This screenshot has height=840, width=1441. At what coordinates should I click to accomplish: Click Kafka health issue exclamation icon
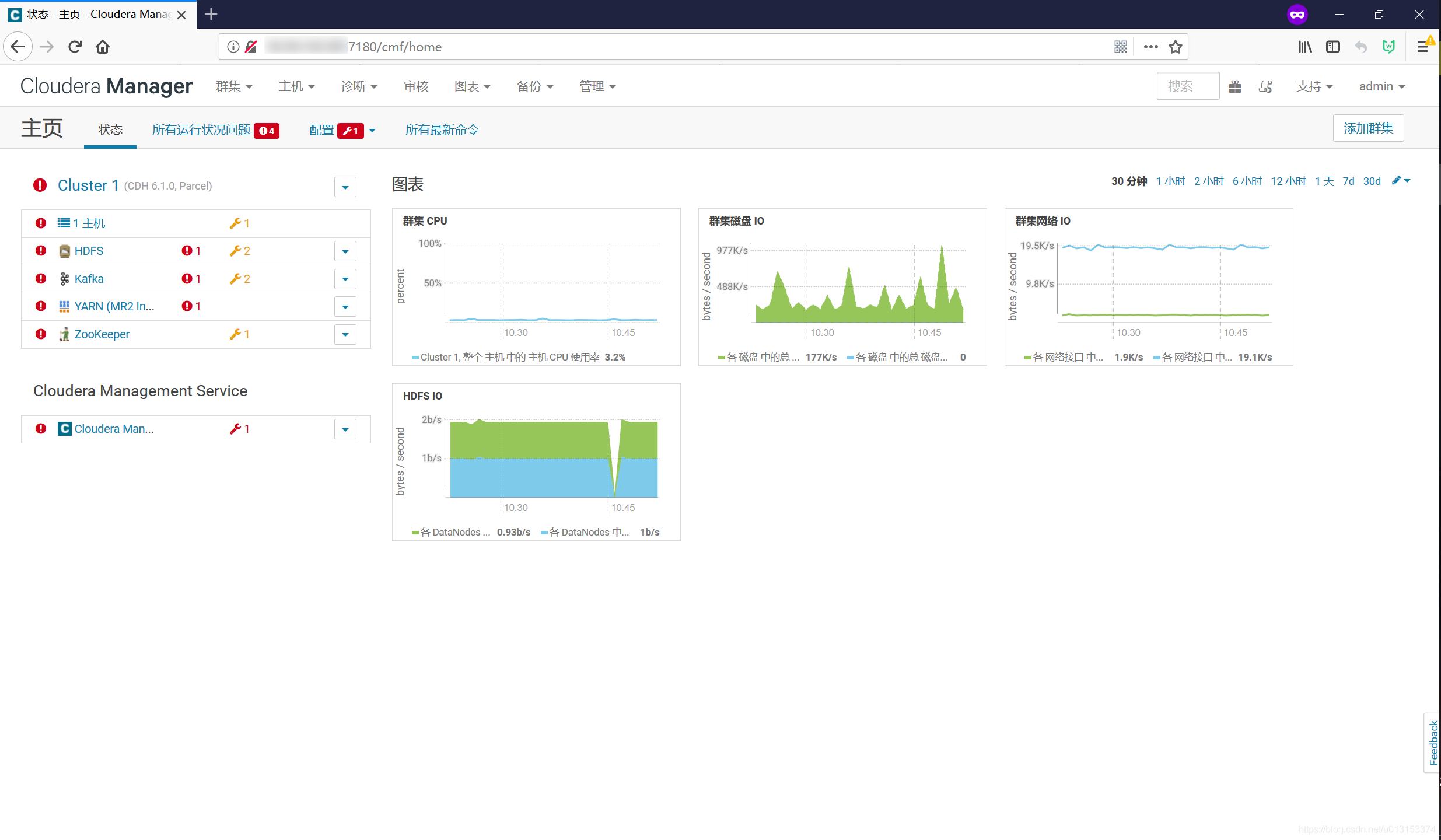[187, 279]
